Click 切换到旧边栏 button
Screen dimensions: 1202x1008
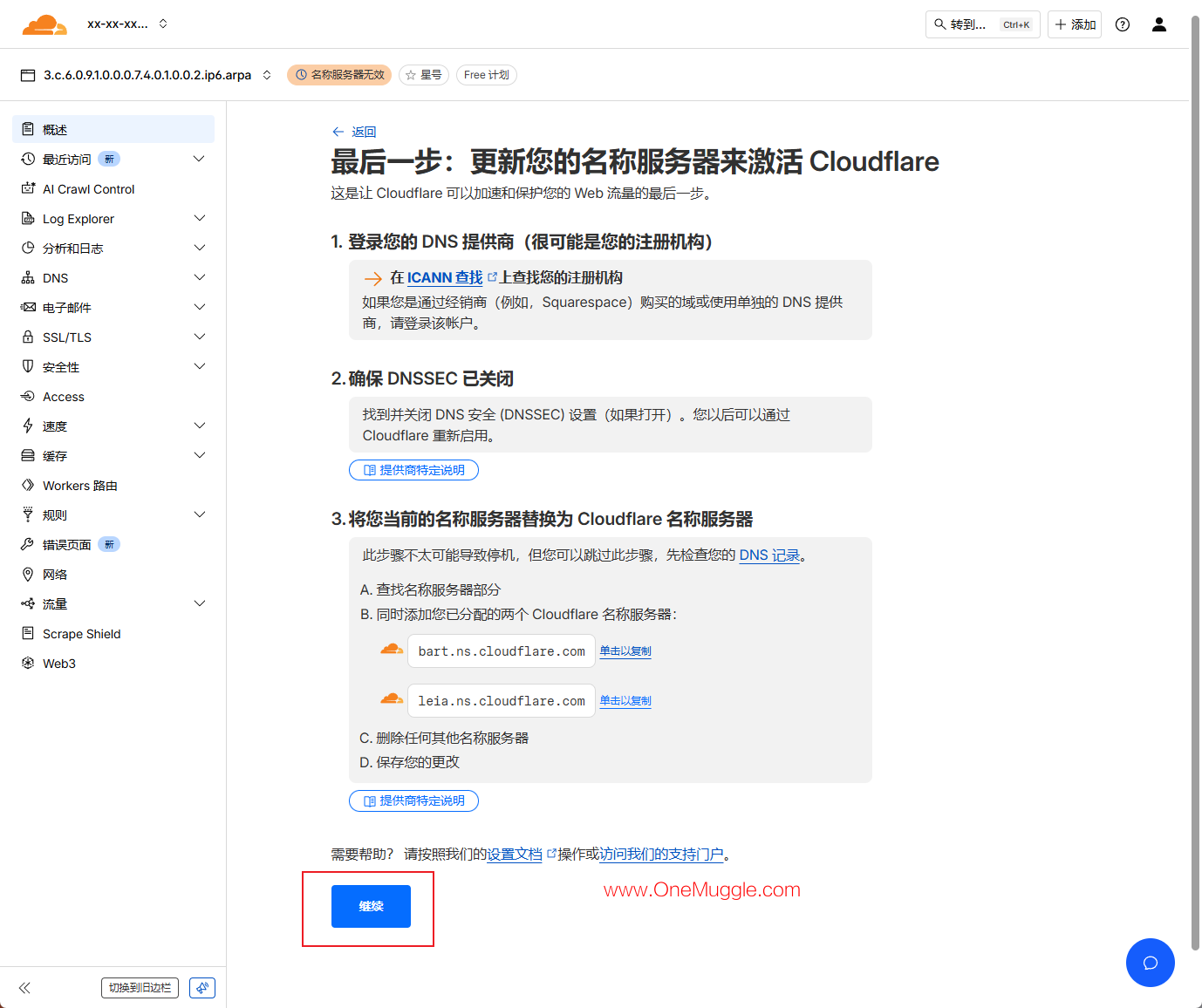click(x=140, y=988)
